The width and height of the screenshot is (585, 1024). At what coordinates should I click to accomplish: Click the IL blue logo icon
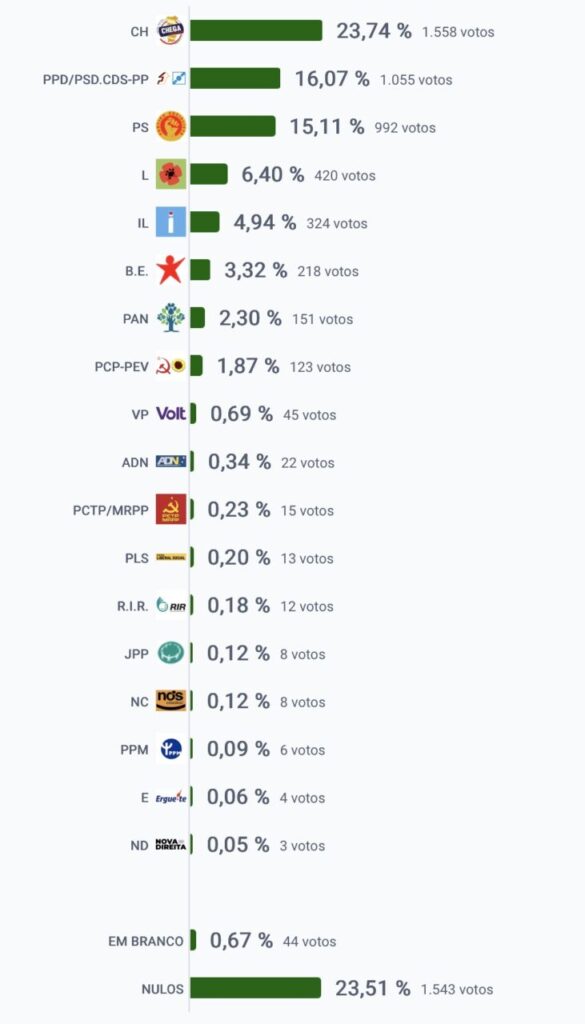[171, 222]
